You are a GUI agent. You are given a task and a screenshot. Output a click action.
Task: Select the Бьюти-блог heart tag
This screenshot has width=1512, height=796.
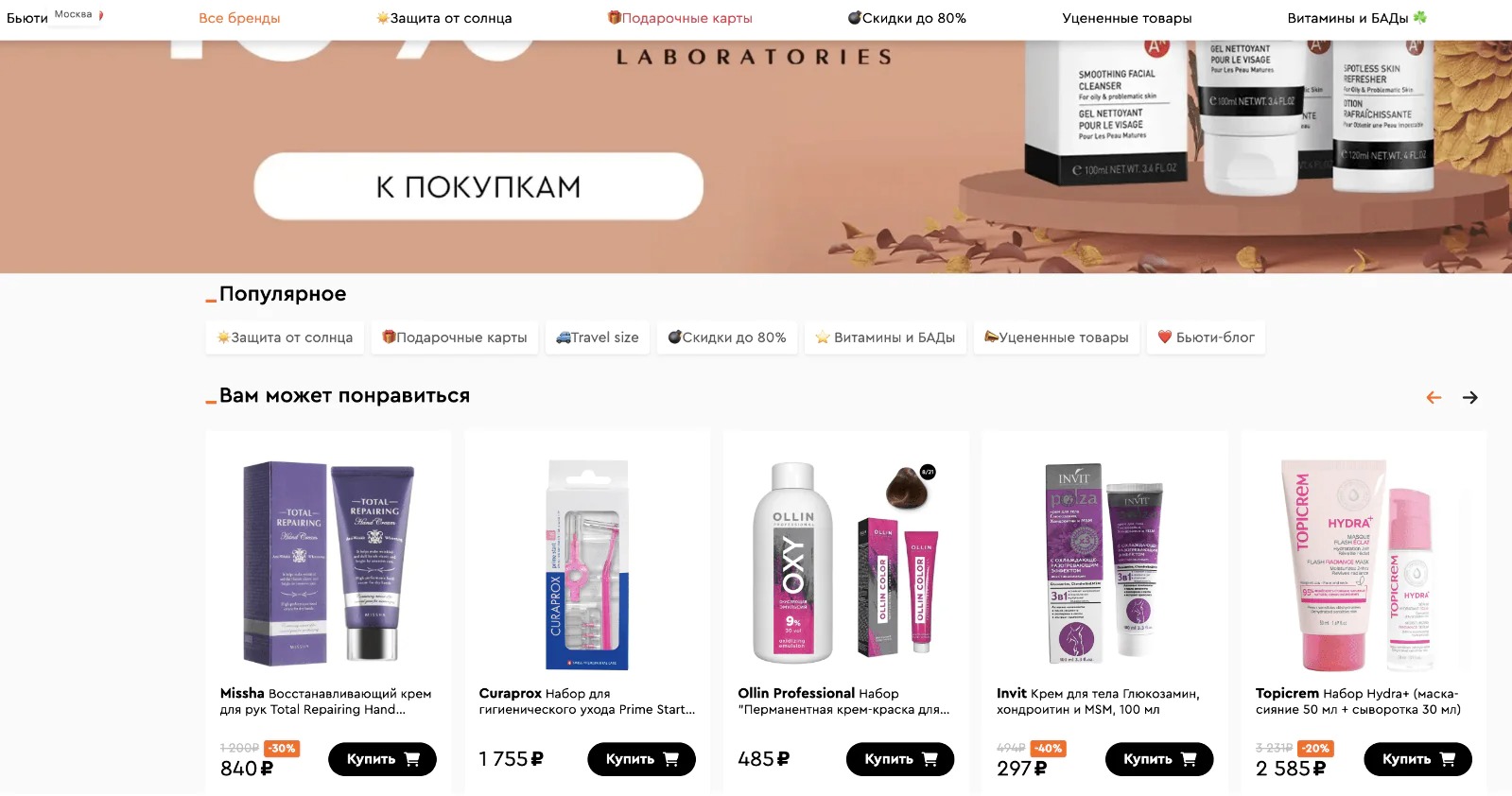(x=1206, y=337)
